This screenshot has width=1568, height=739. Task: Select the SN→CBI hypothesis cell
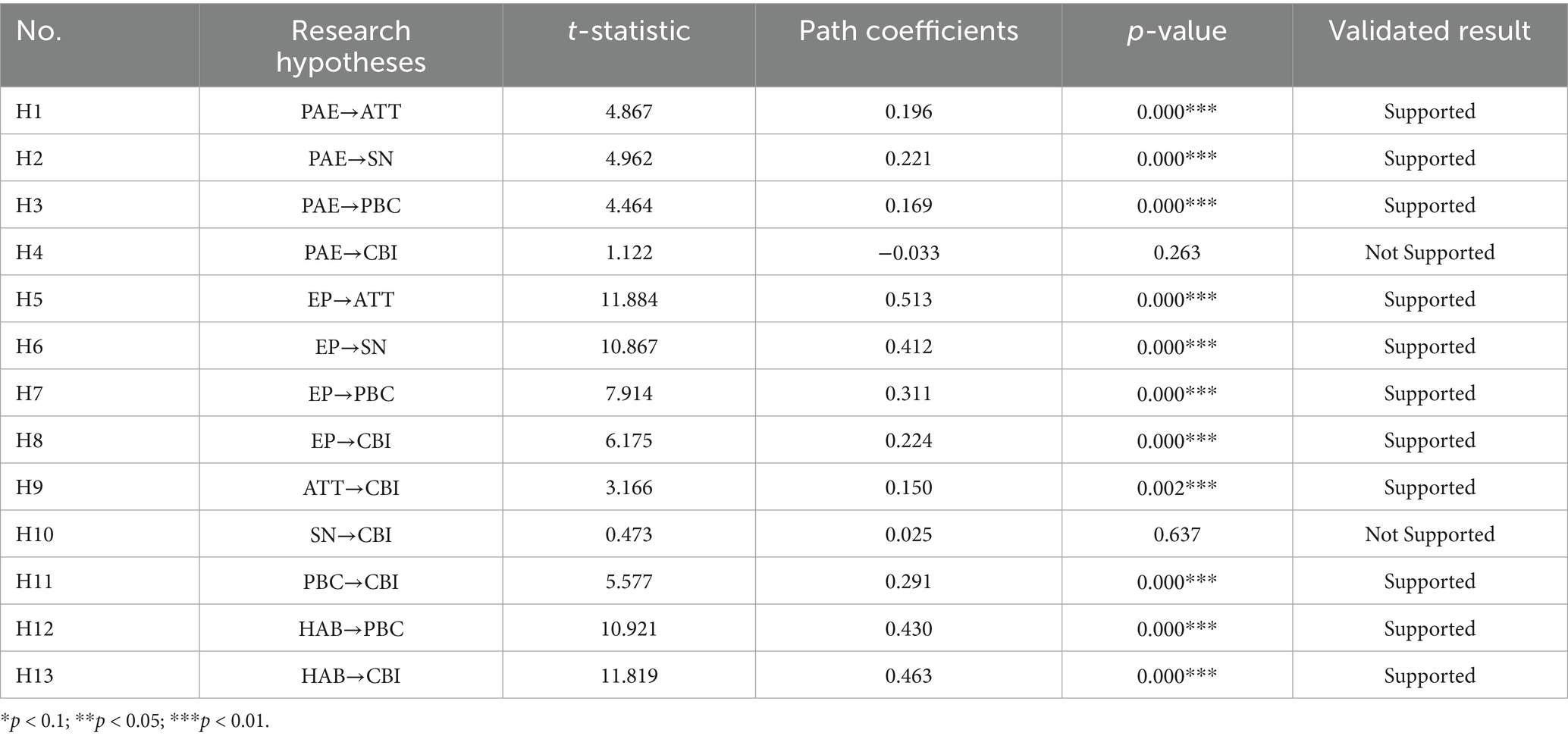pos(350,534)
